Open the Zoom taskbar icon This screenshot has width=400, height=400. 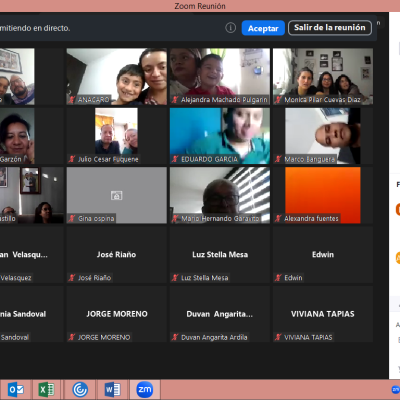click(144, 389)
